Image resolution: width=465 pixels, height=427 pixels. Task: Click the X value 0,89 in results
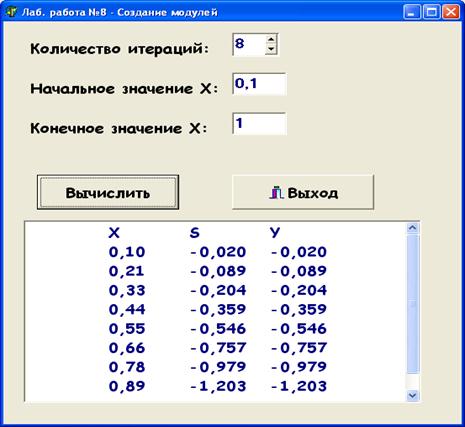click(x=127, y=386)
